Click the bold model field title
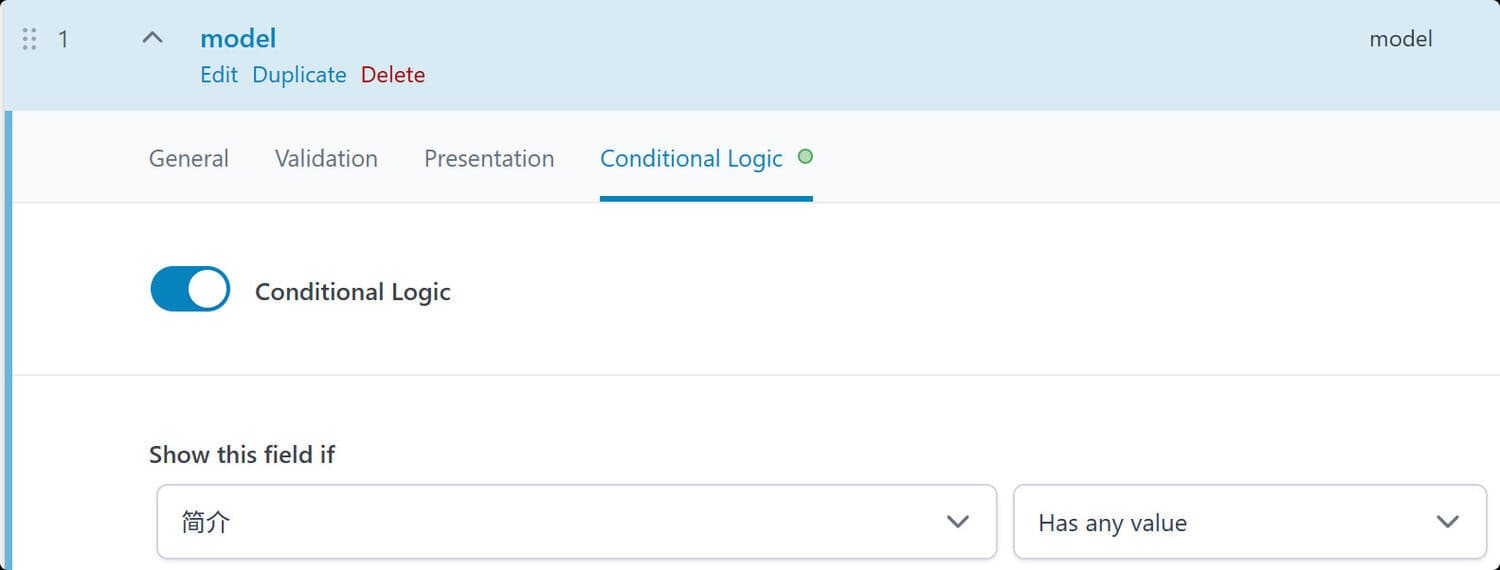 (x=238, y=39)
